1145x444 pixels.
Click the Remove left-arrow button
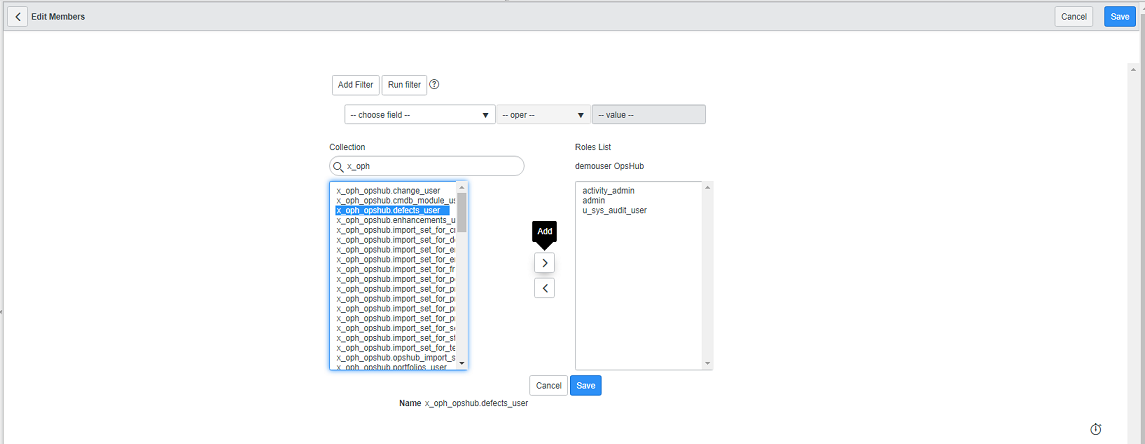pos(544,288)
